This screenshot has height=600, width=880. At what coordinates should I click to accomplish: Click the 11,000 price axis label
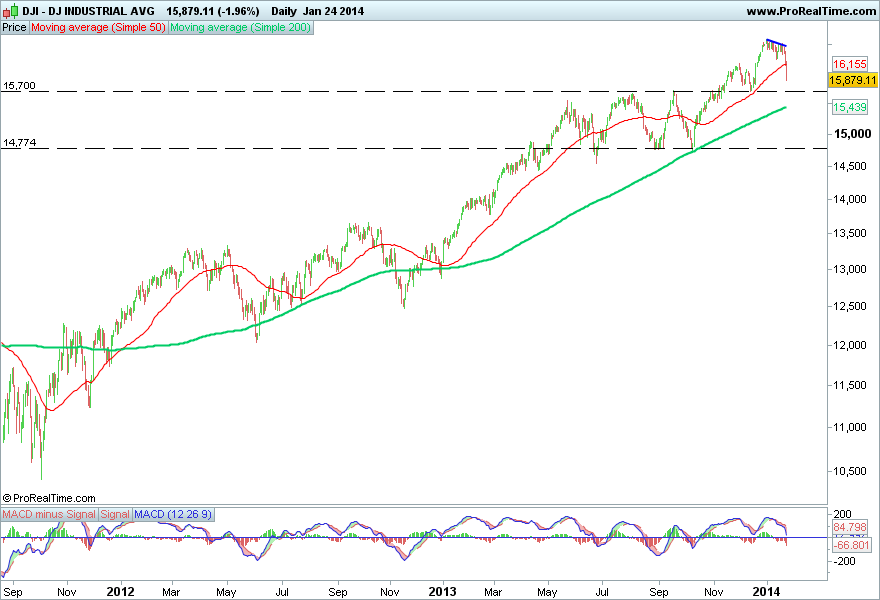[x=850, y=427]
